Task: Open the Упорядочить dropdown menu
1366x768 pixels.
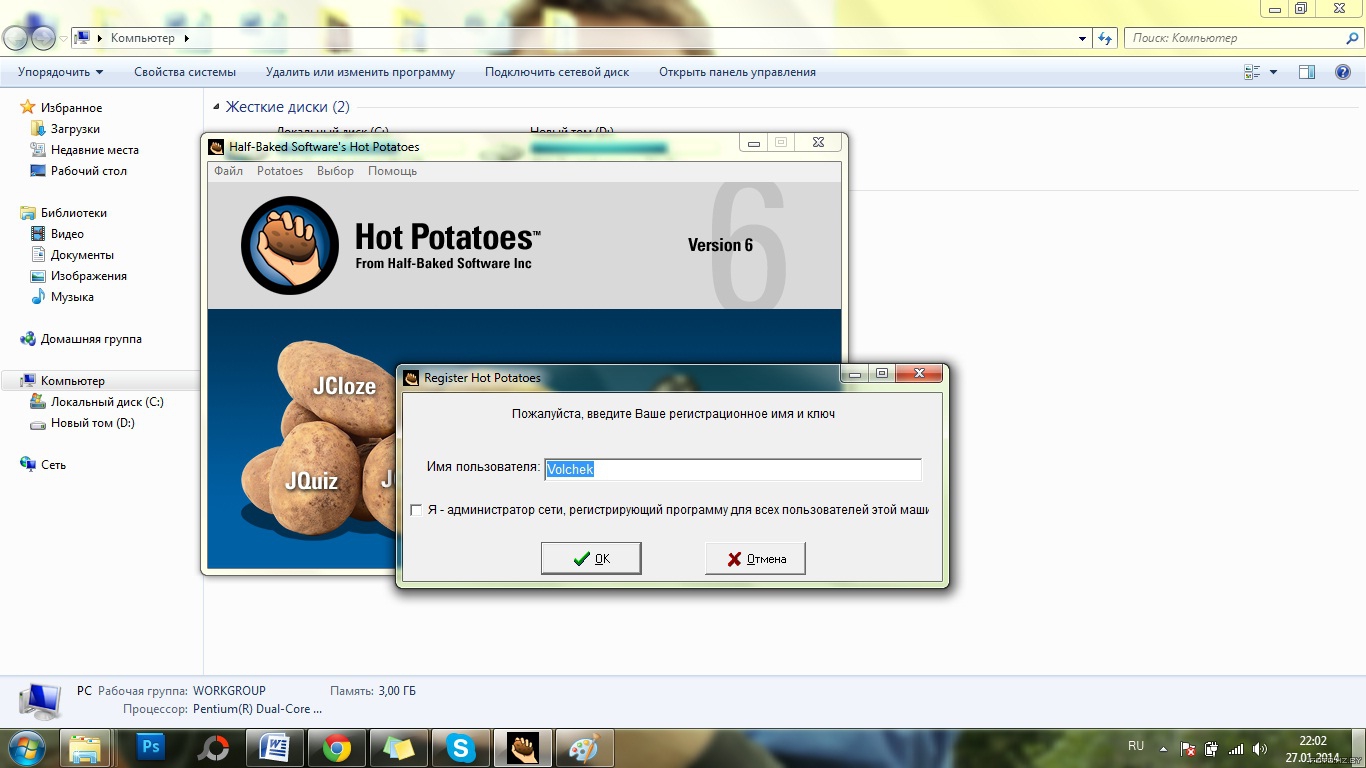Action: point(60,72)
